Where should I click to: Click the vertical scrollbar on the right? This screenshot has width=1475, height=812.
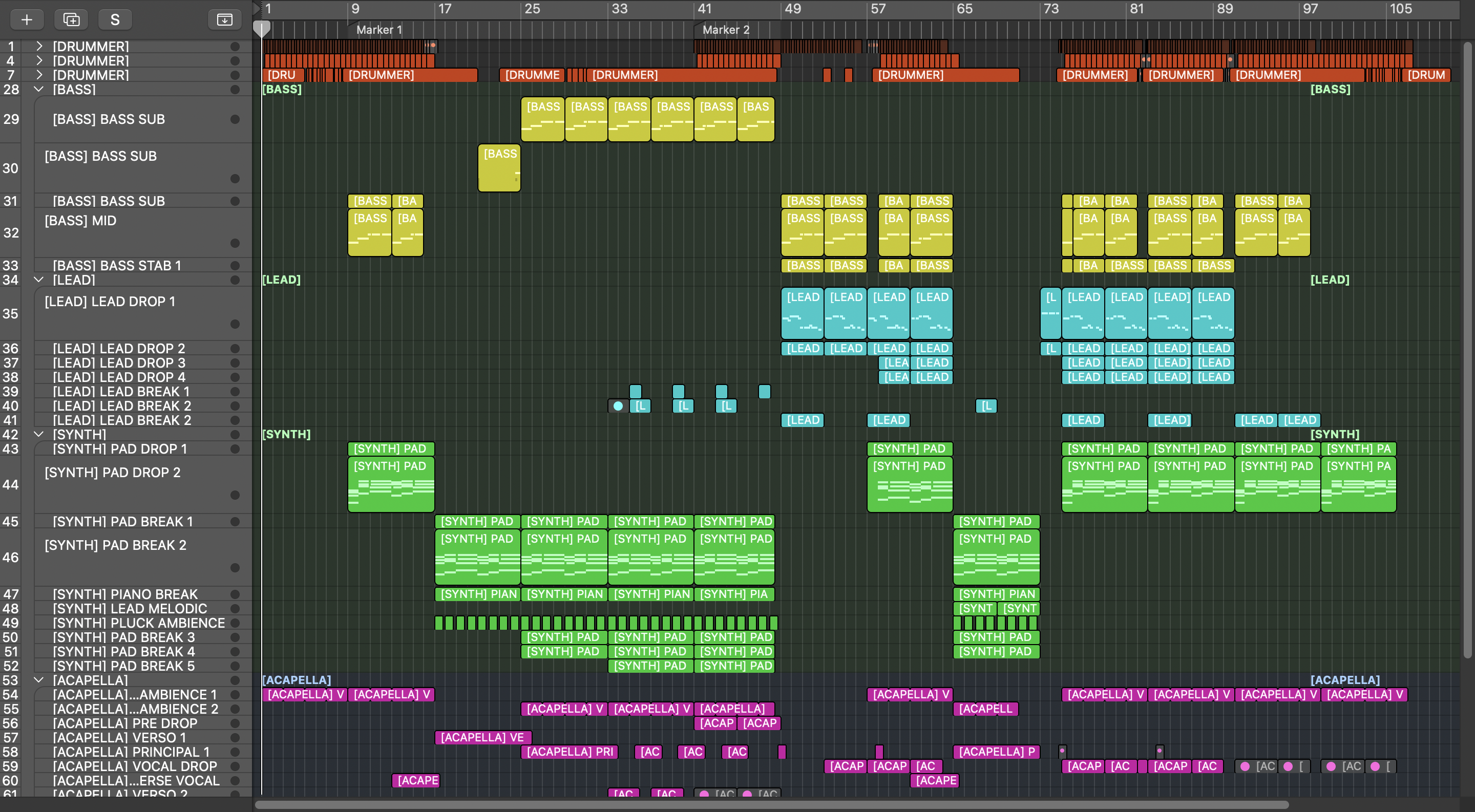coord(1467,349)
